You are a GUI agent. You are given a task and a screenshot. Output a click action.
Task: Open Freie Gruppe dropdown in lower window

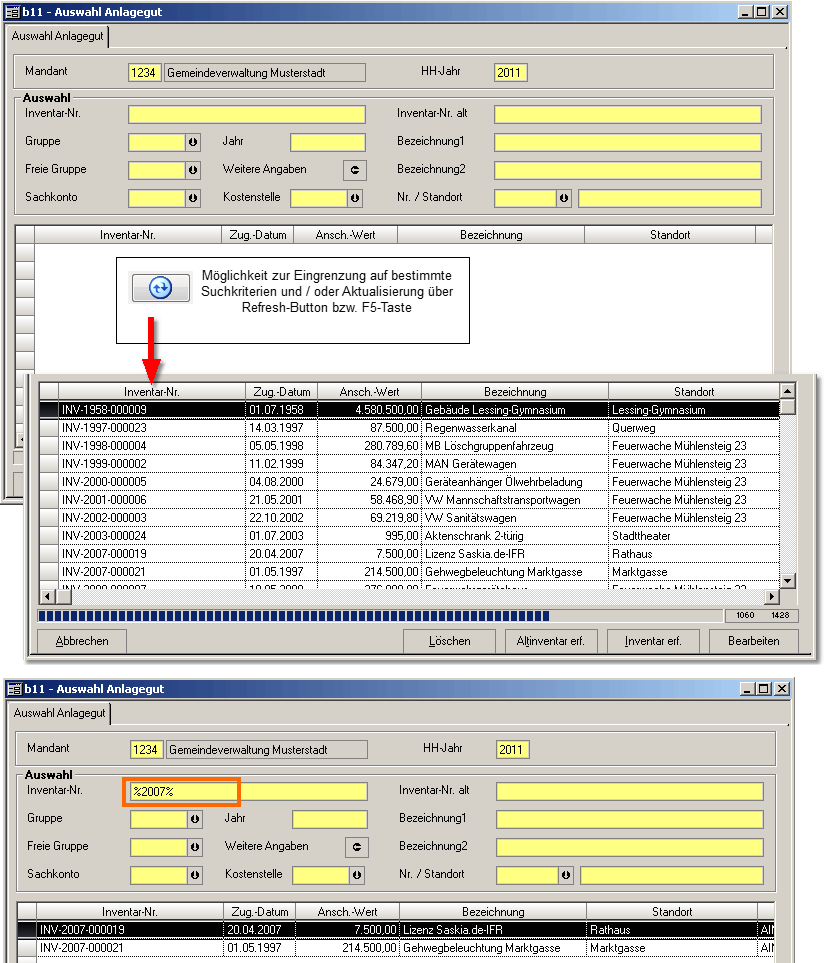[x=195, y=847]
